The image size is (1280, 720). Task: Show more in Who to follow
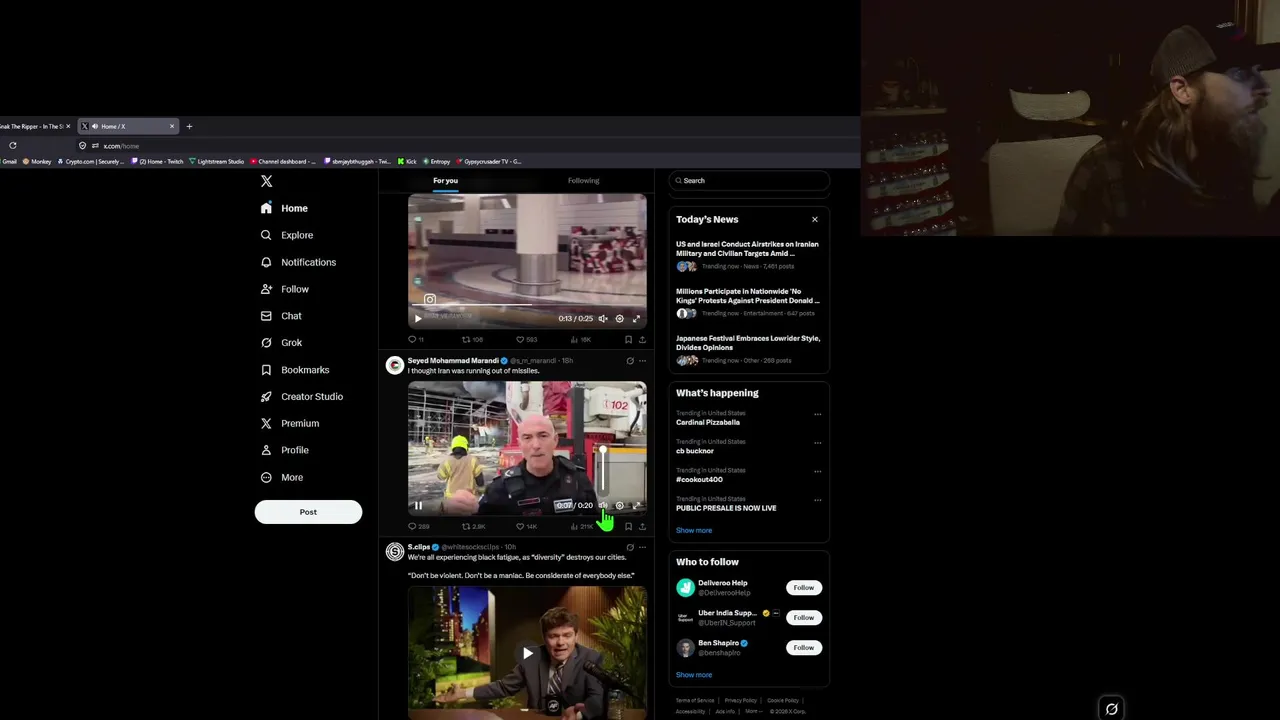(694, 674)
